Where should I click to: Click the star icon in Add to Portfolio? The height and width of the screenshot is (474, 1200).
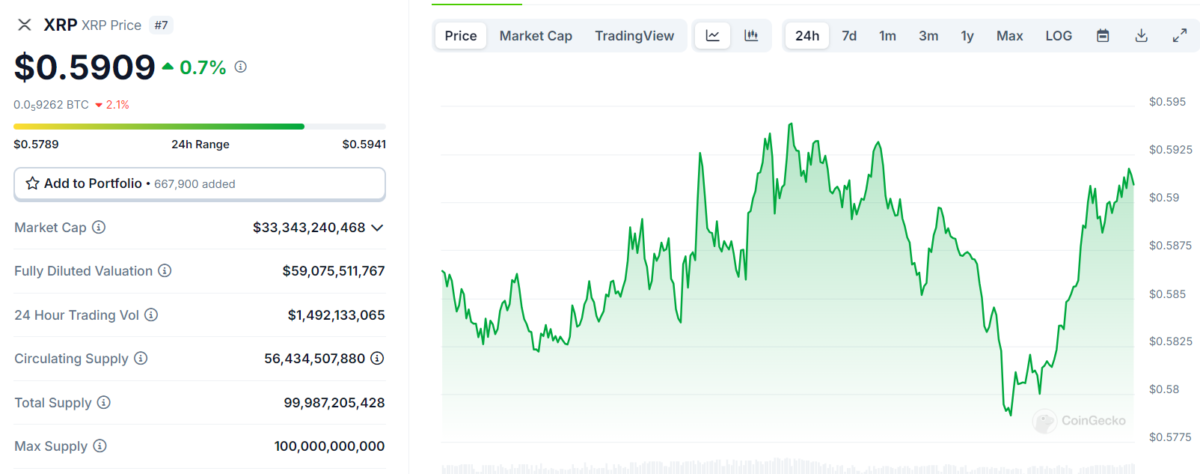pos(32,184)
